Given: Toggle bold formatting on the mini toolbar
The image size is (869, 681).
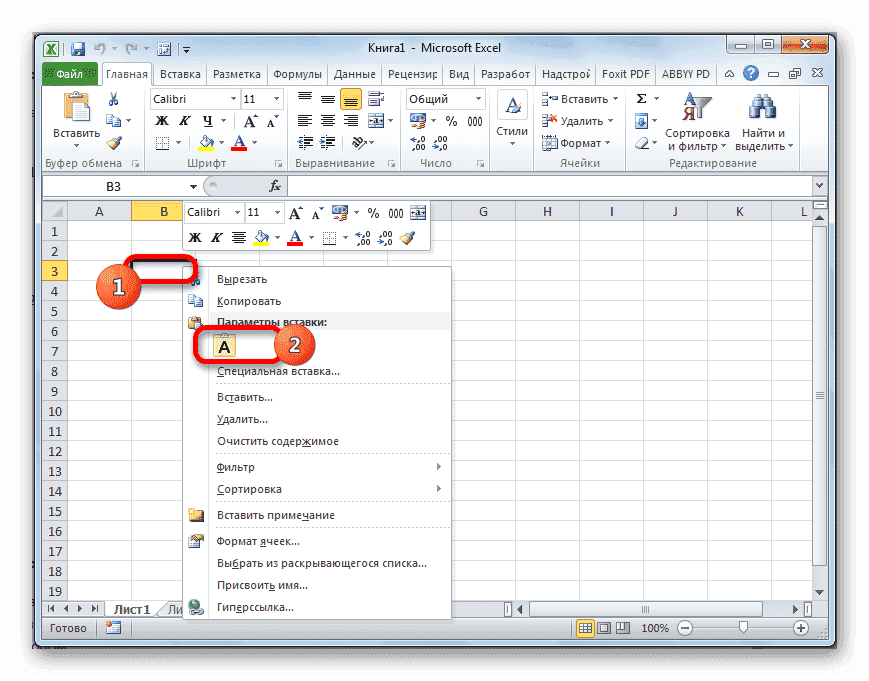Looking at the screenshot, I should point(195,237).
